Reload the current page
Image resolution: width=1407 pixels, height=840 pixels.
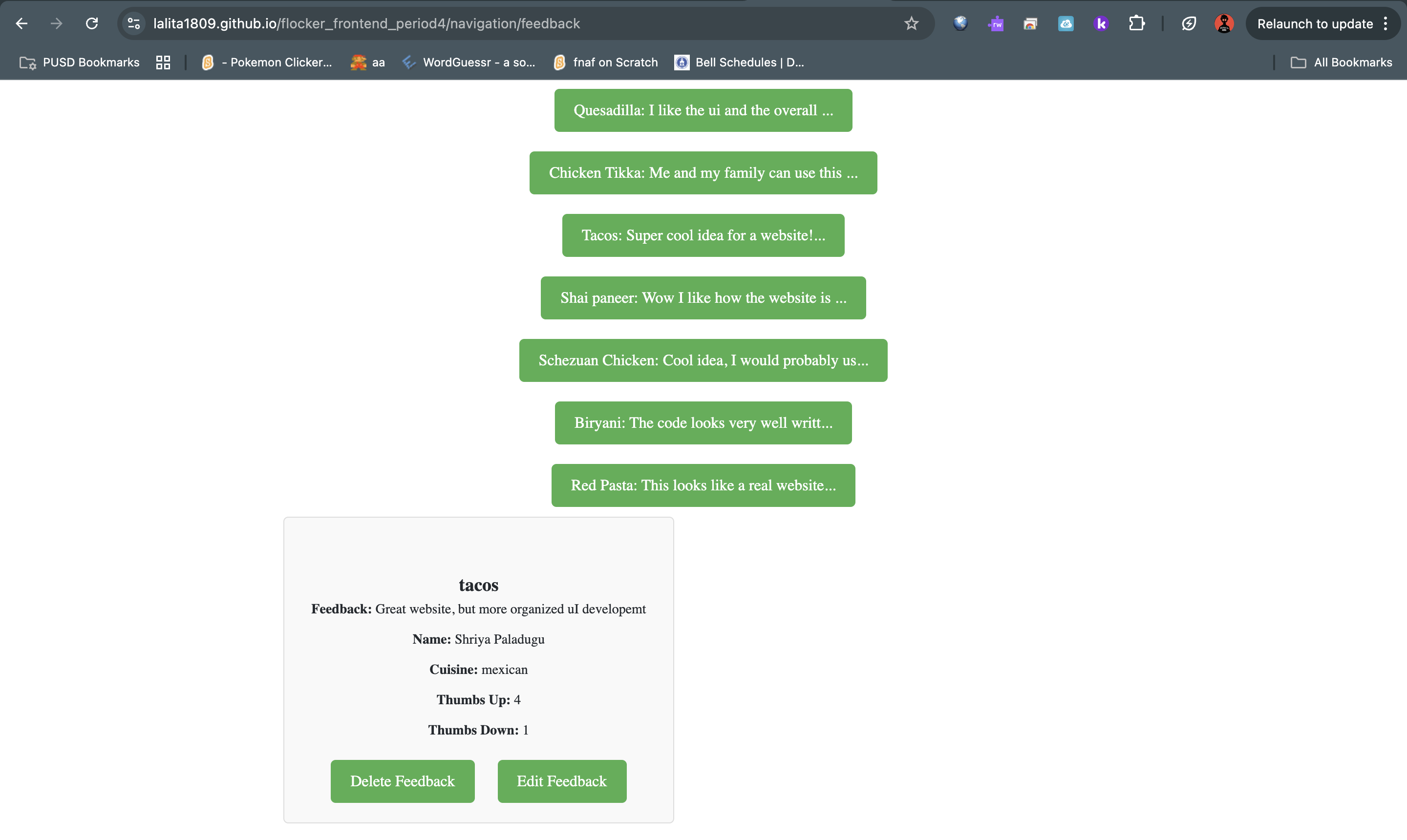[x=92, y=24]
